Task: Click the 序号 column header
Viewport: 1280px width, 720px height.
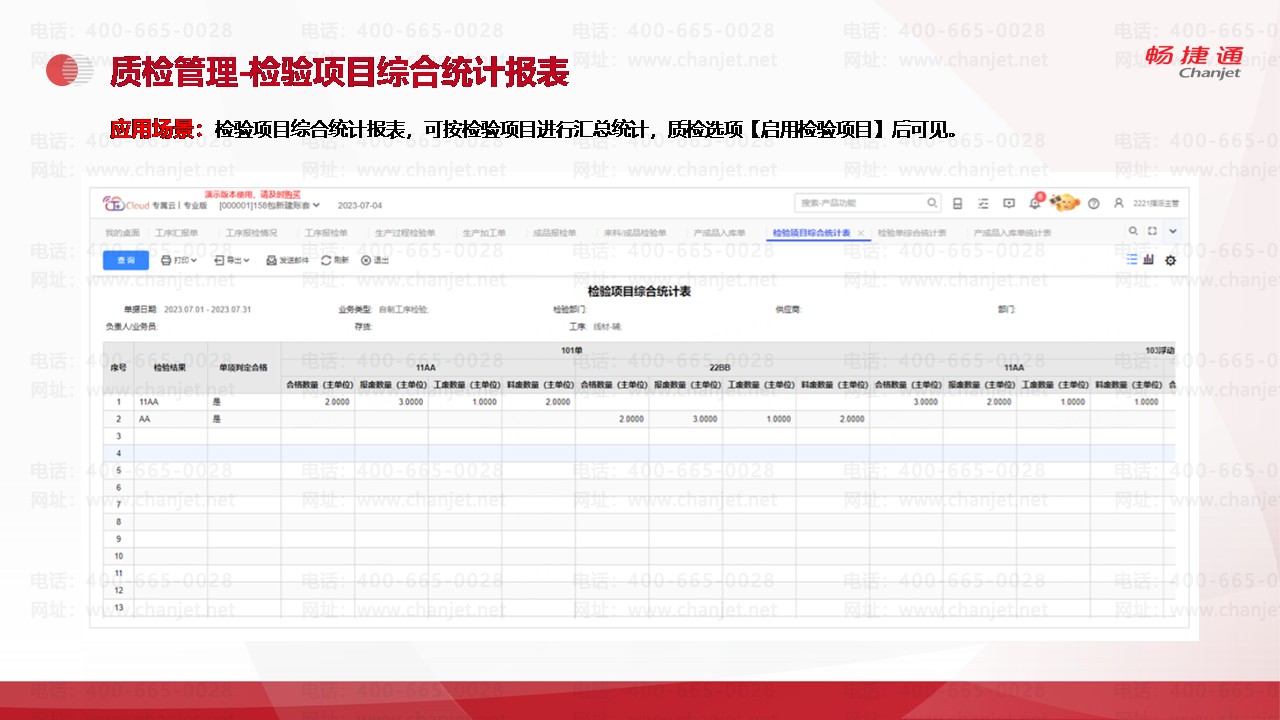Action: (x=118, y=367)
